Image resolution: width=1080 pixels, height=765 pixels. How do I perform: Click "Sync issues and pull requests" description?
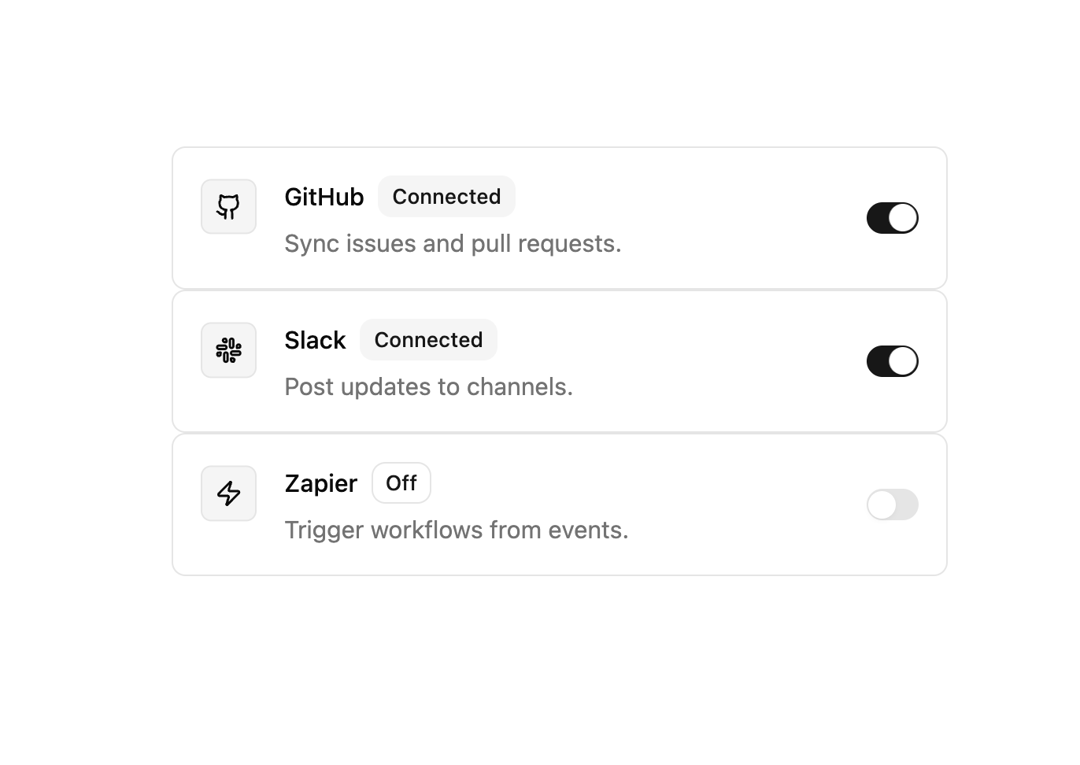click(x=453, y=244)
